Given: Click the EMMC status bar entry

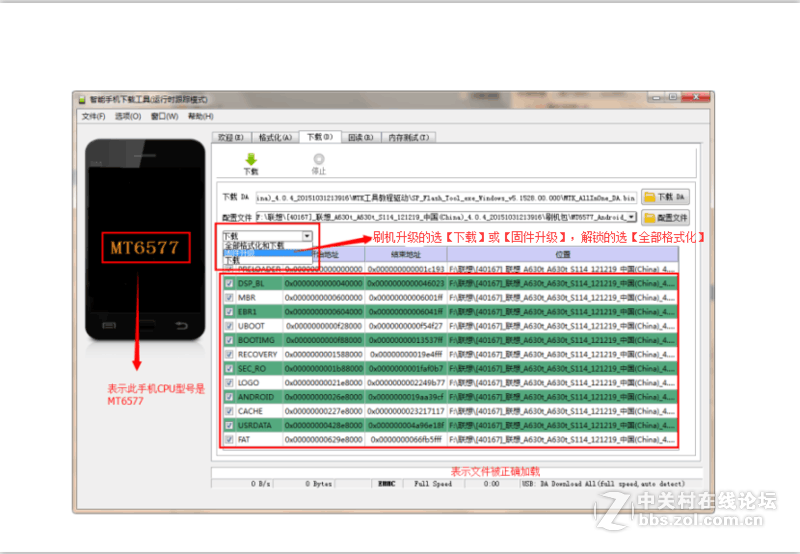Looking at the screenshot, I should pos(387,484).
